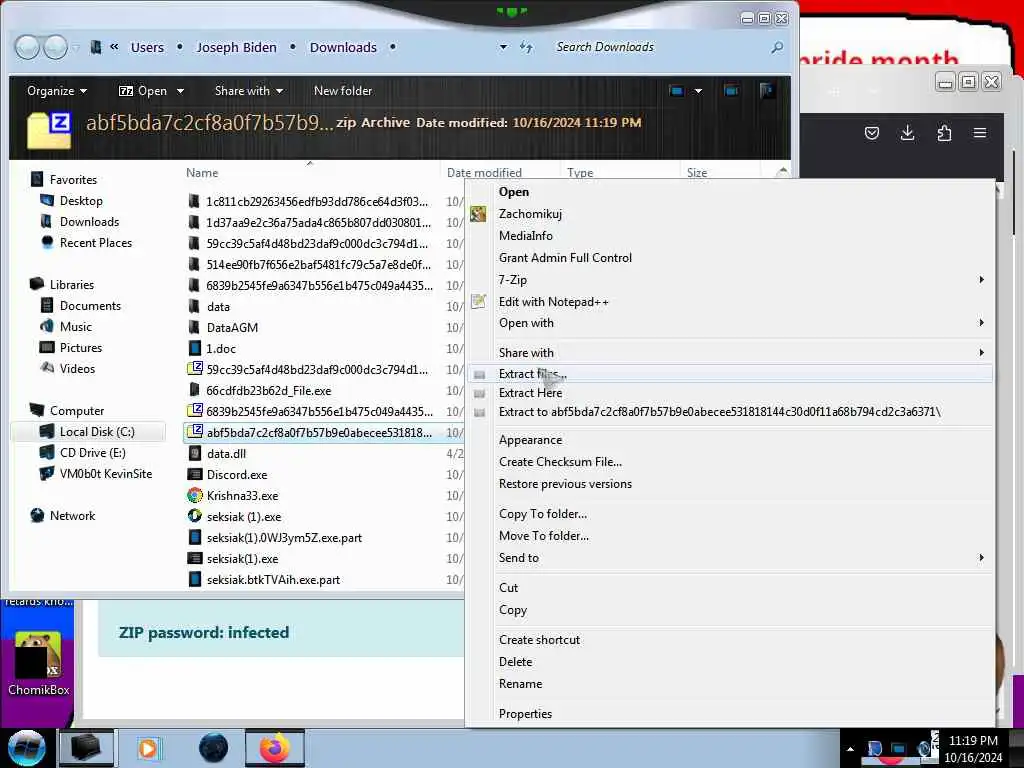Click the search magnifier icon
The image size is (1024, 768).
pos(776,47)
